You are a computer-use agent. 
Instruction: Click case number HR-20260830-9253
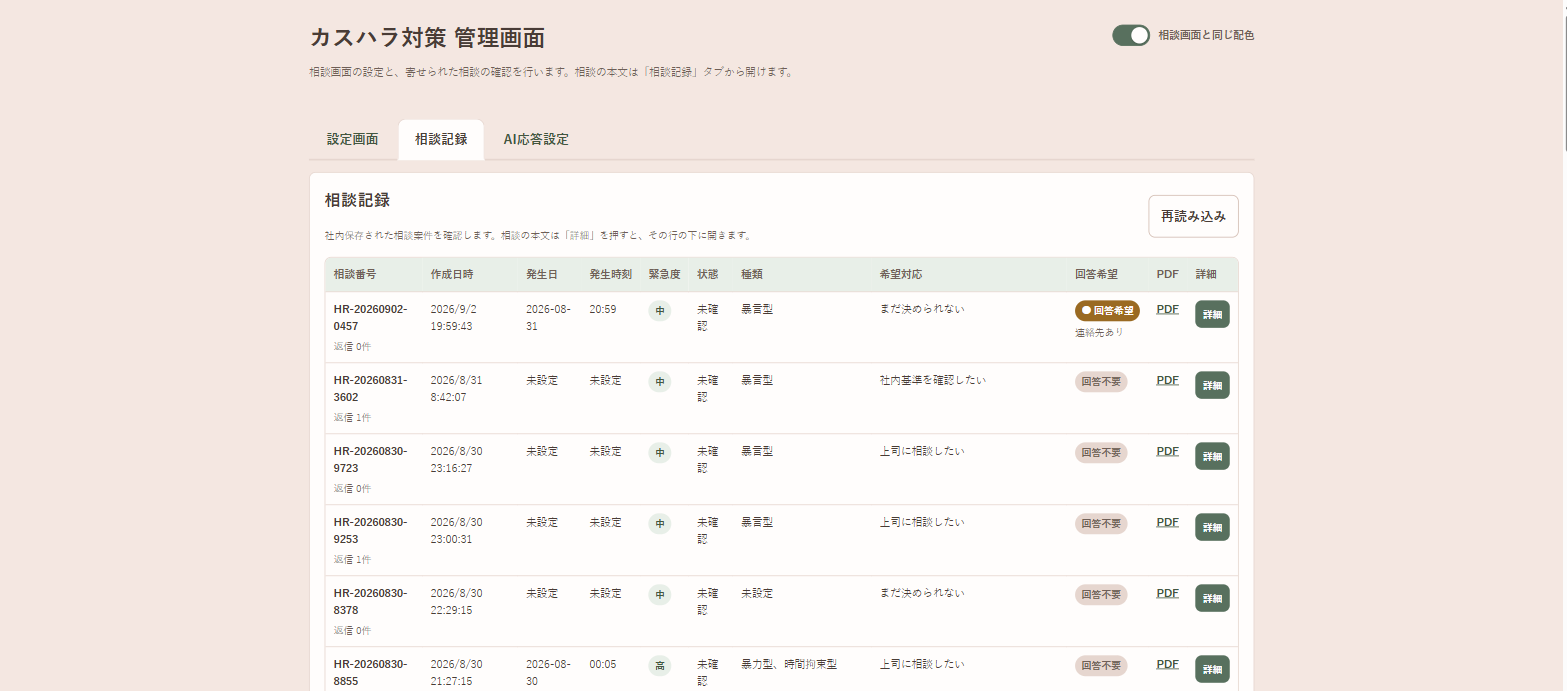tap(370, 531)
